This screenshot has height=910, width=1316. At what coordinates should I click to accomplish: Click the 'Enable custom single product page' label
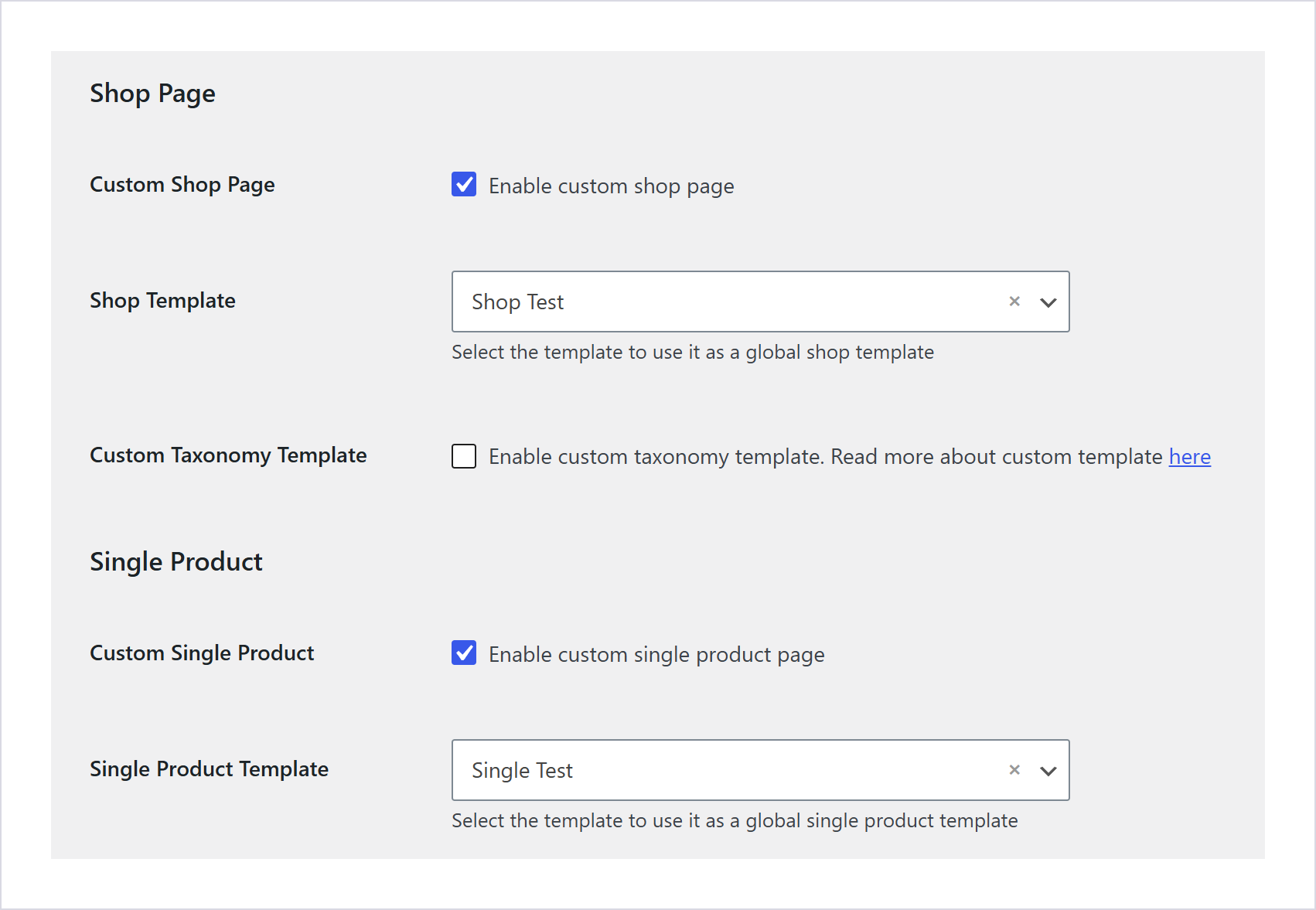click(x=656, y=655)
